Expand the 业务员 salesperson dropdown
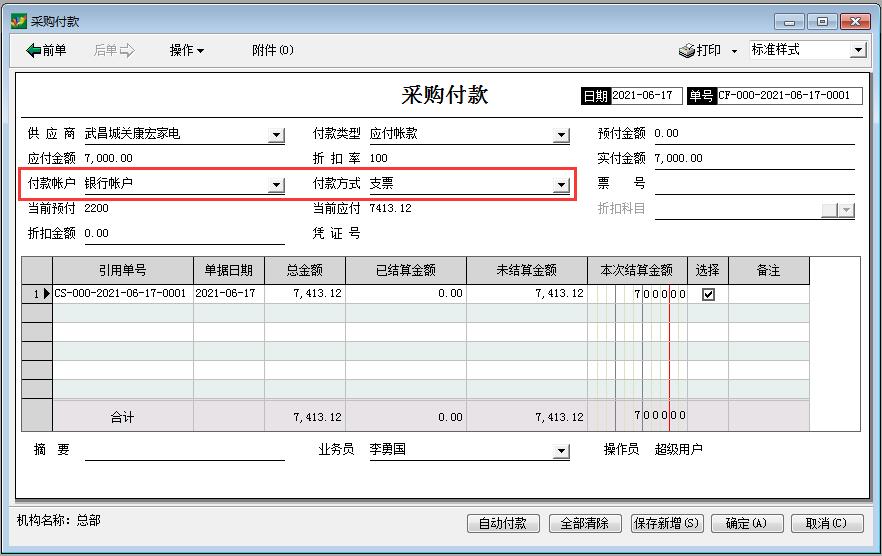882x556 pixels. [561, 451]
